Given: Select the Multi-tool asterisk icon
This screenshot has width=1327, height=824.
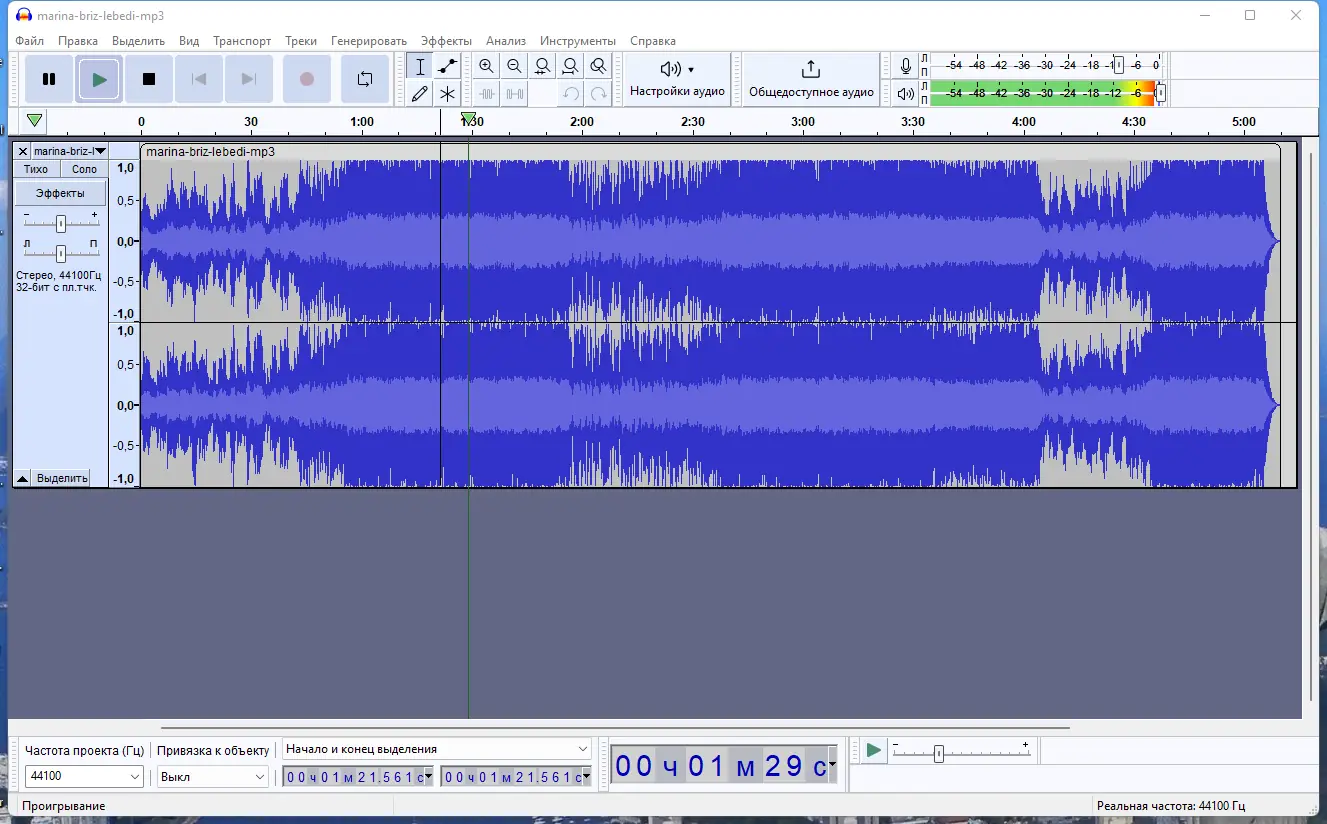Looking at the screenshot, I should (447, 94).
